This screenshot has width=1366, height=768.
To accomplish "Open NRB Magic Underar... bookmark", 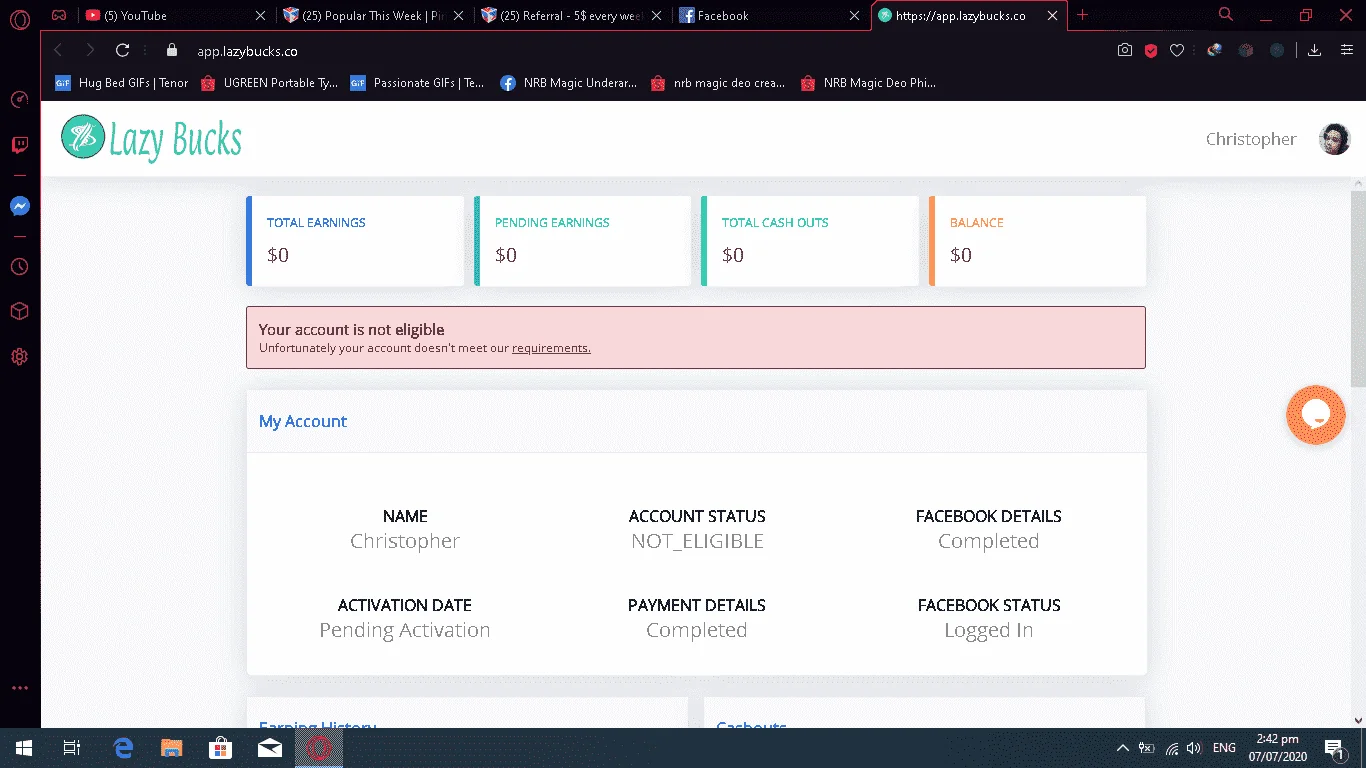I will click(x=568, y=83).
